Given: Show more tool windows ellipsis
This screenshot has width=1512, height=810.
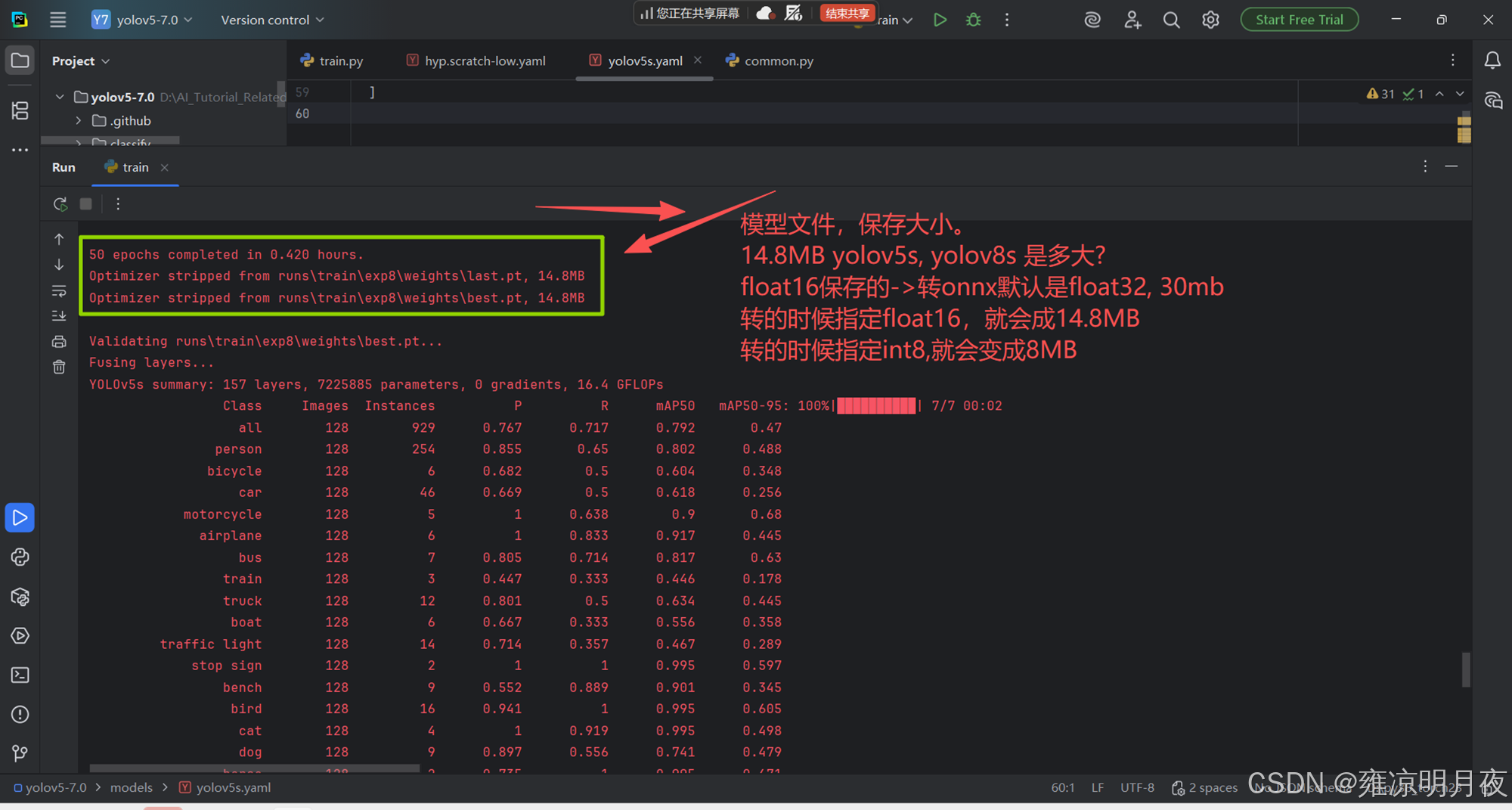Looking at the screenshot, I should coord(20,150).
